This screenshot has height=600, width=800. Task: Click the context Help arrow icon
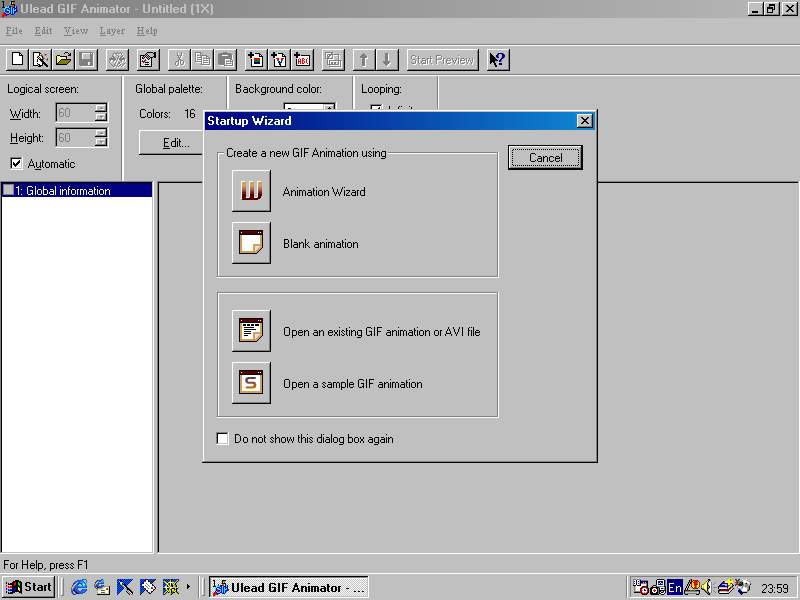pyautogui.click(x=497, y=60)
